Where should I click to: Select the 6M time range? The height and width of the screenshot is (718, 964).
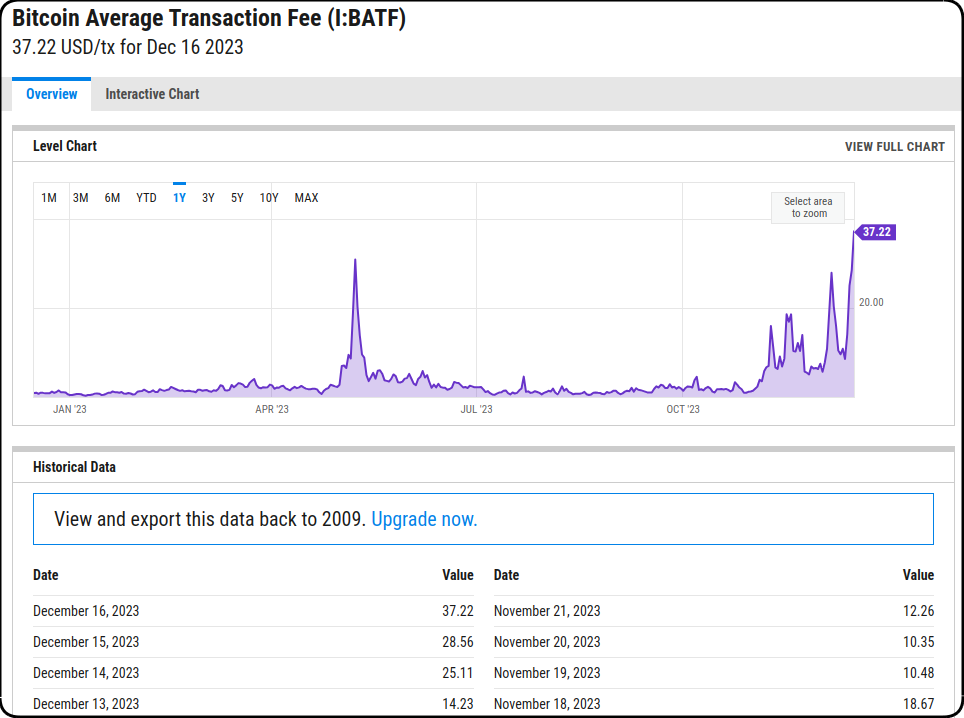pos(112,198)
